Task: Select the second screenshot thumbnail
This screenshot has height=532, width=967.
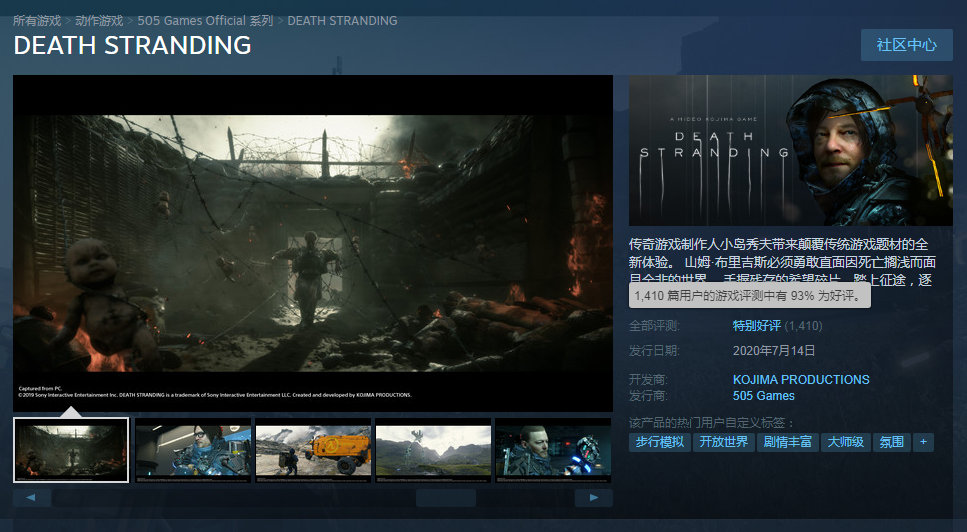Action: 192,450
